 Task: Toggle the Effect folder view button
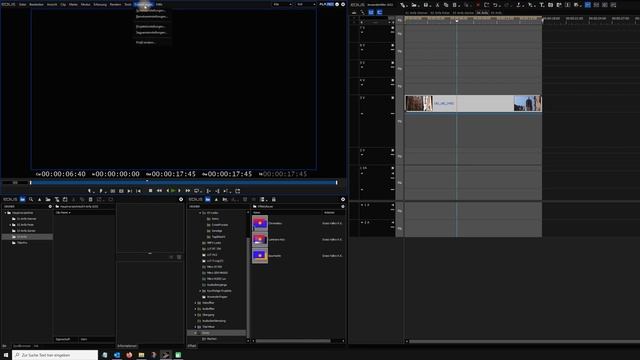click(208, 200)
